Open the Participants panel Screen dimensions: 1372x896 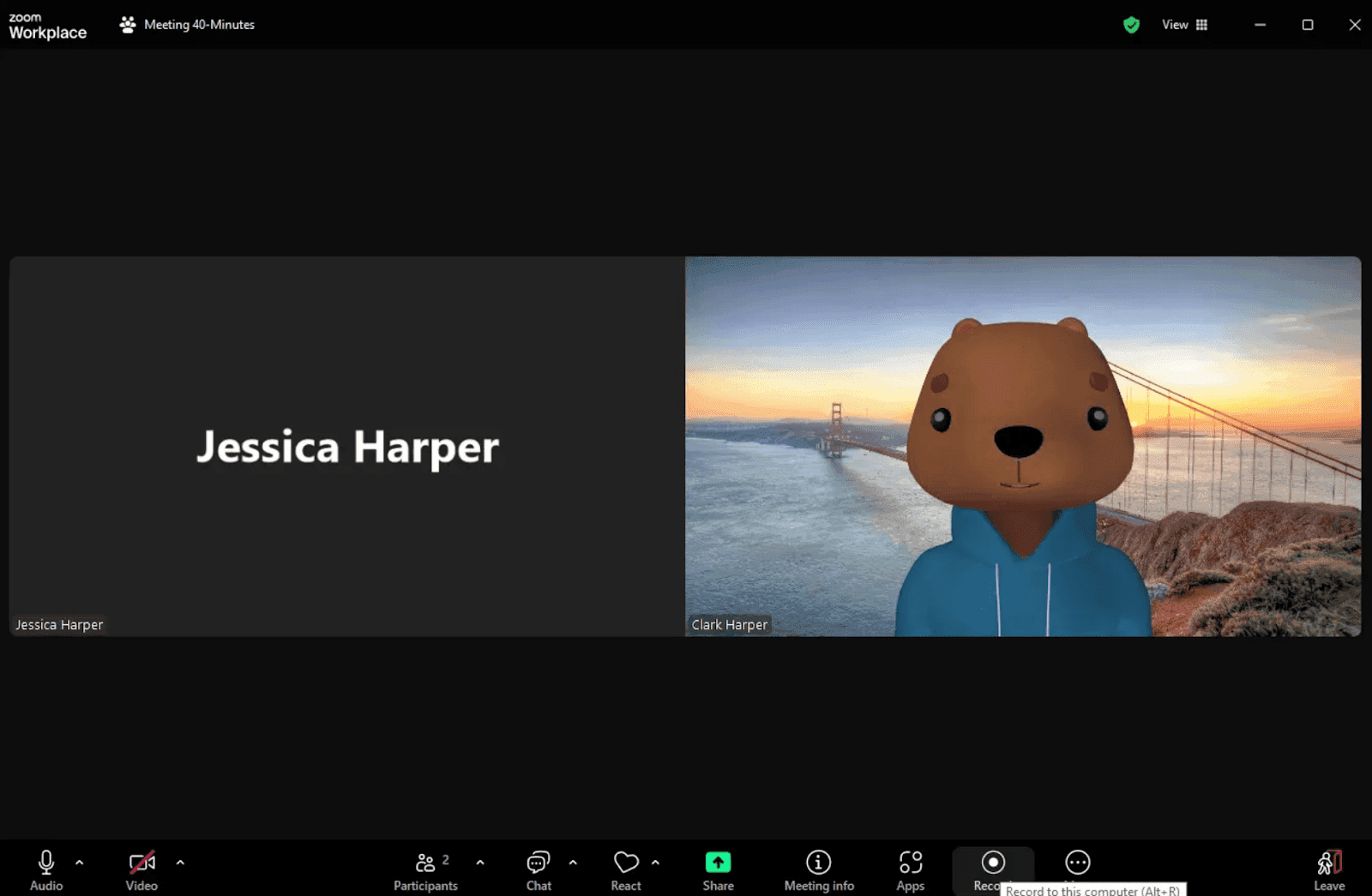tap(425, 869)
